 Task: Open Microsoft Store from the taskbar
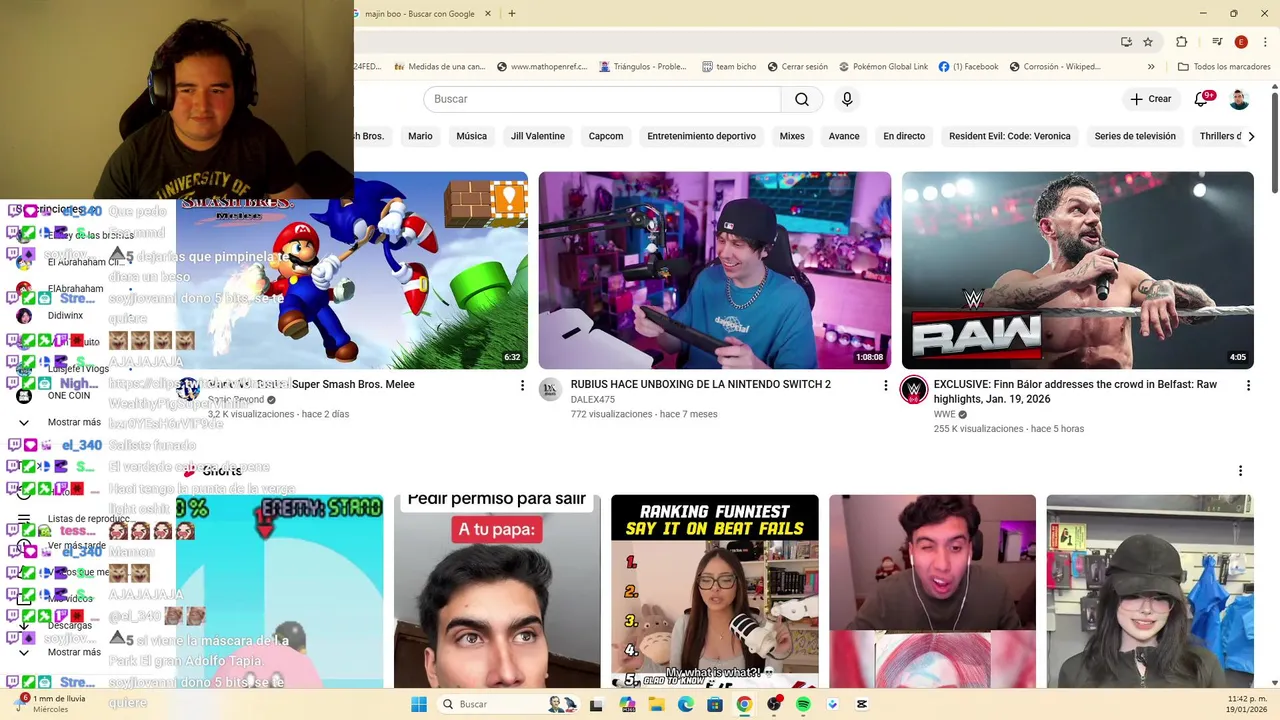click(715, 704)
